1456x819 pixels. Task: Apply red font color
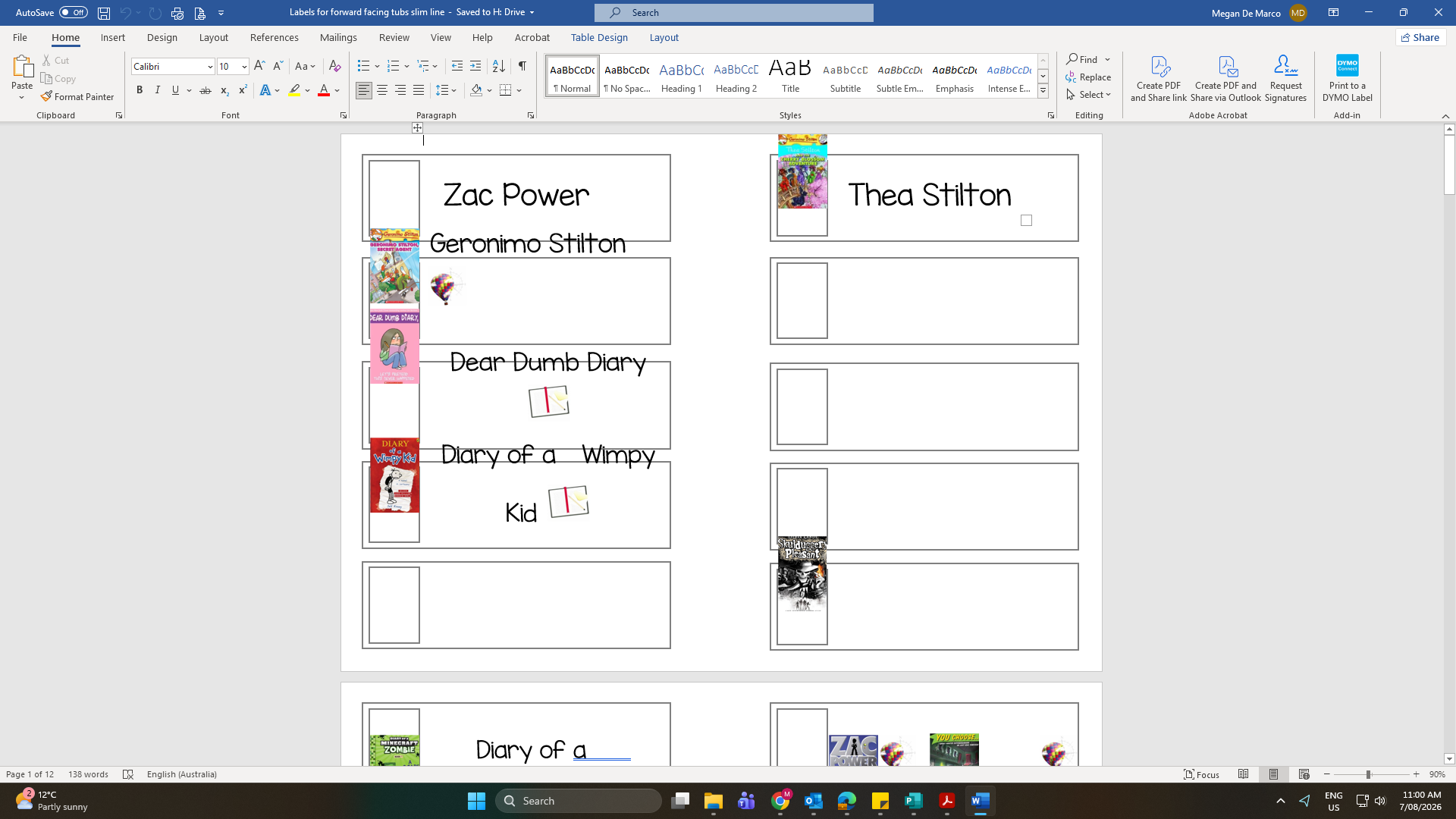tap(324, 90)
